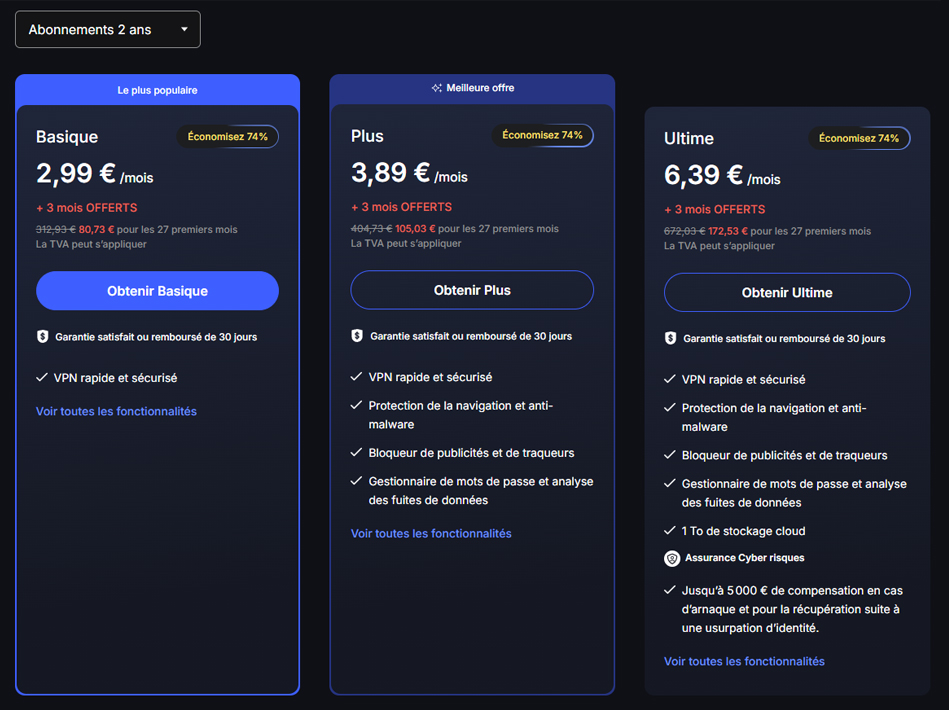Select the Meilleure offre banner

tap(472, 88)
